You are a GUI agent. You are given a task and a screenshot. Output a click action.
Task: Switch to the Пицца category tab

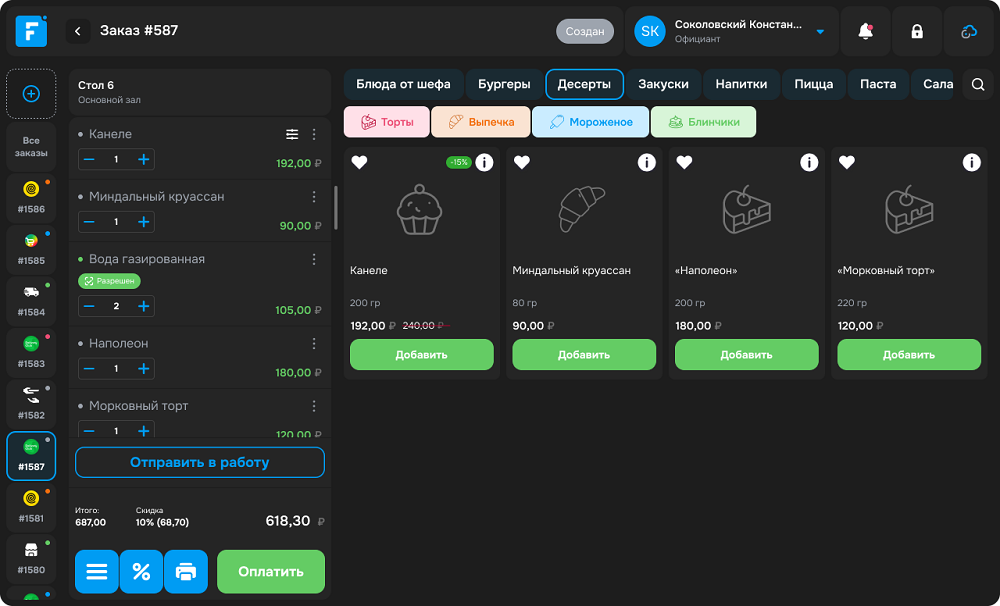coord(814,85)
